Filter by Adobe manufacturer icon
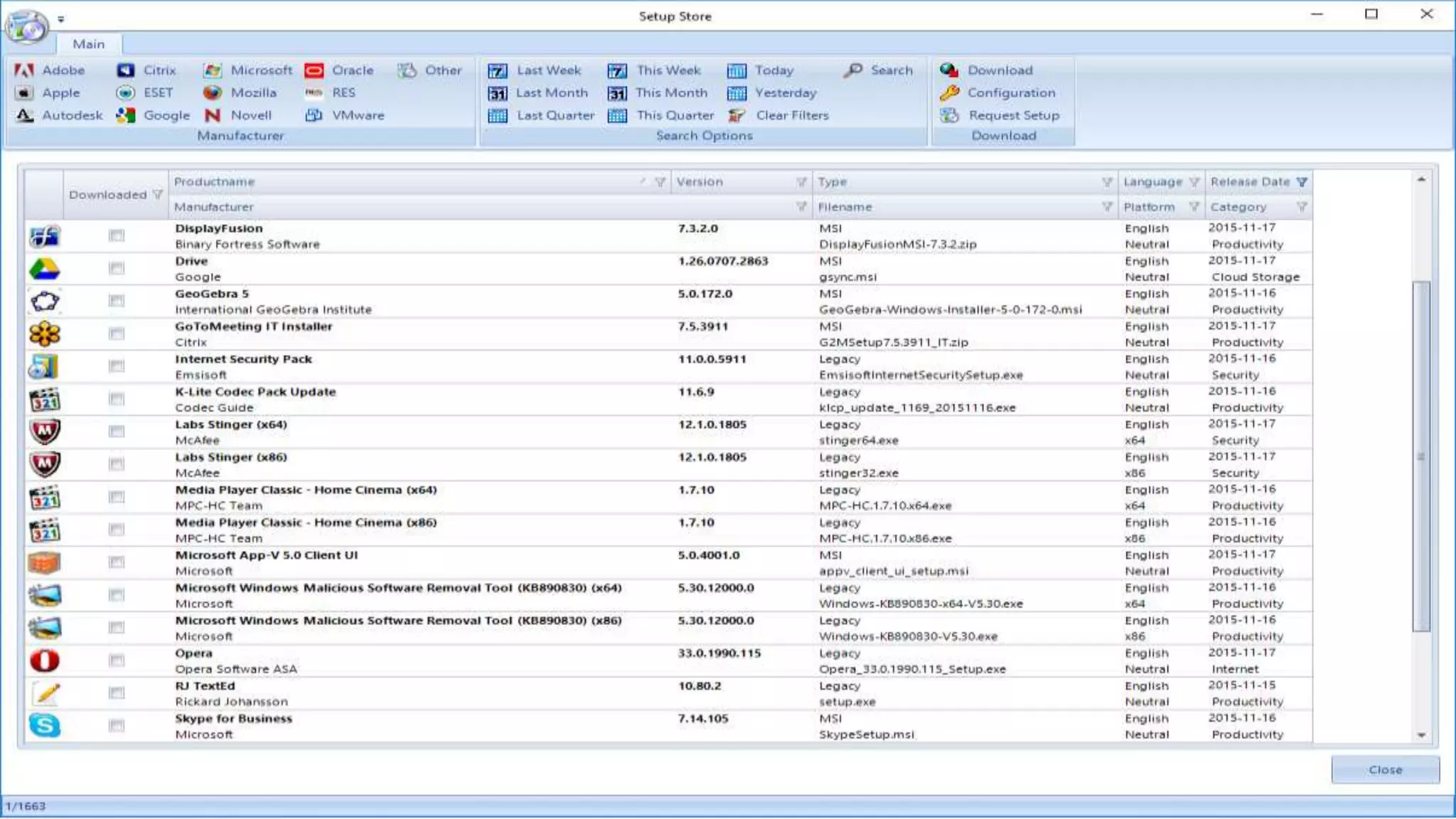This screenshot has height=819, width=1456. point(24,70)
